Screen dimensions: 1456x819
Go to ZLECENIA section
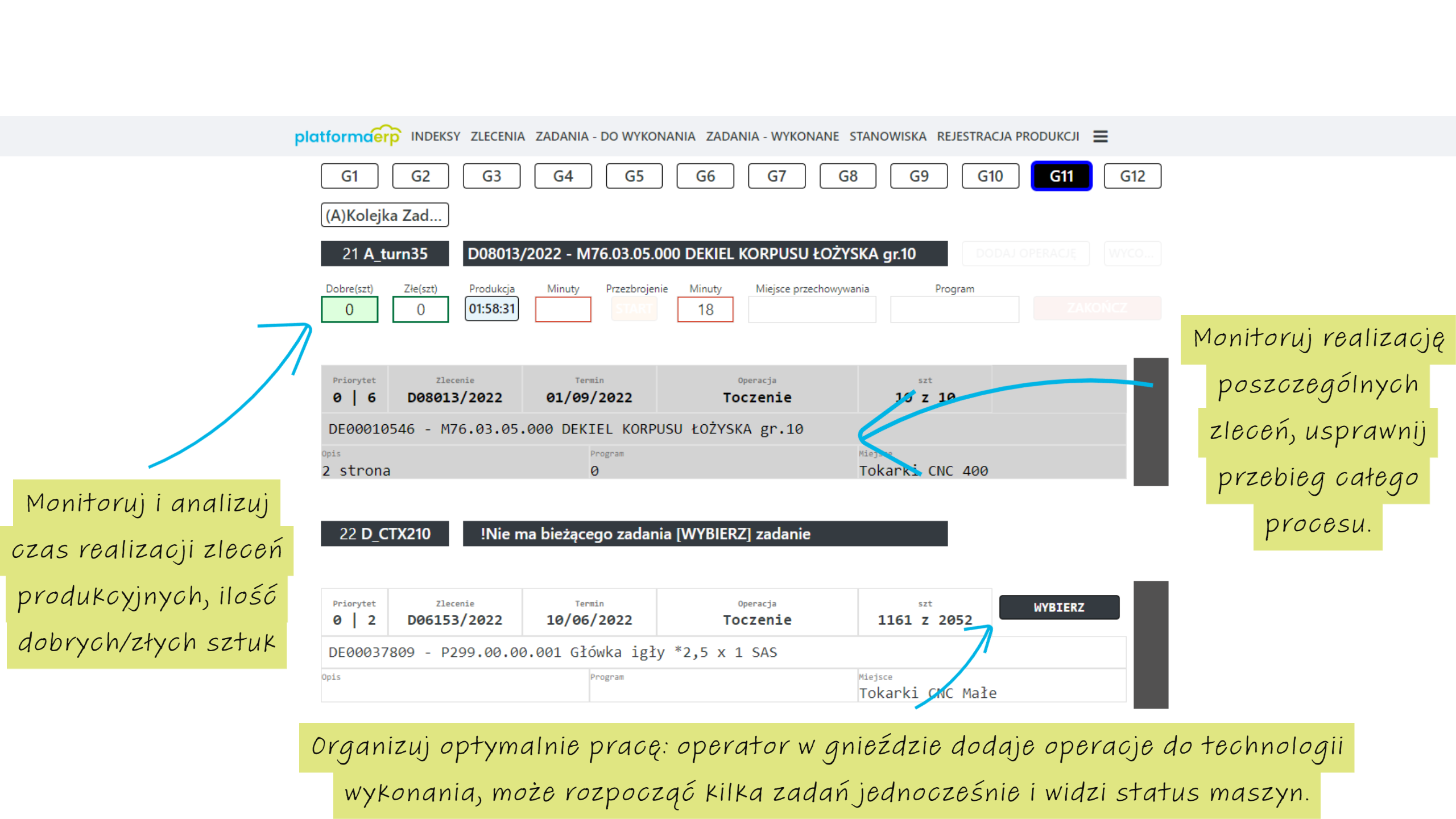point(497,136)
